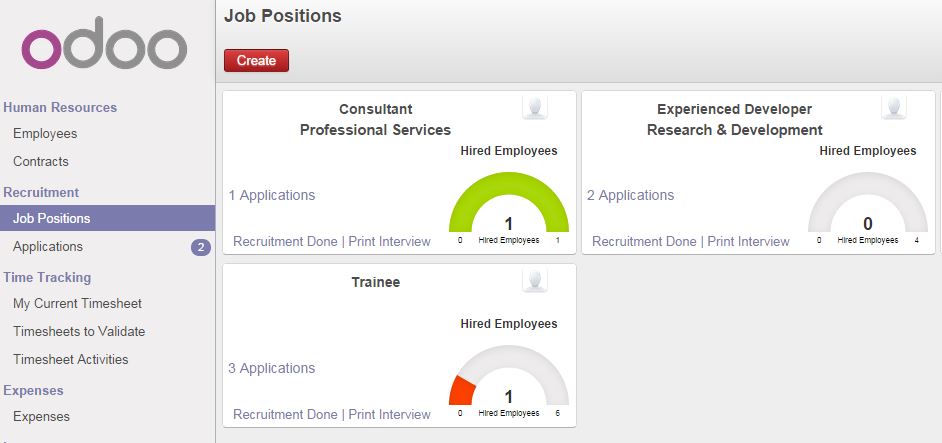Open Employees in Human Resources menu

point(45,133)
